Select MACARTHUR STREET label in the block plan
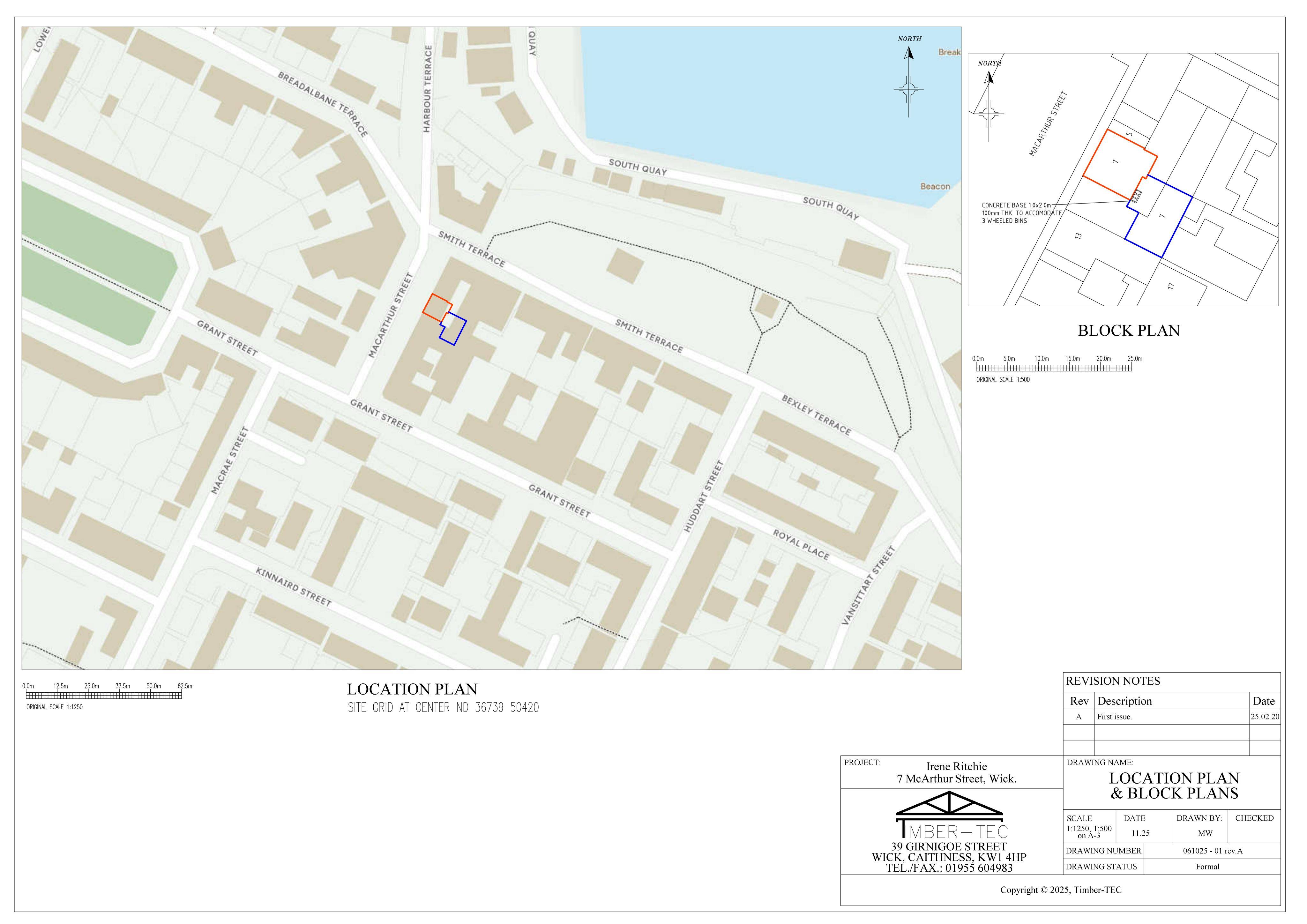This screenshot has width=1307, height=924. [1049, 124]
